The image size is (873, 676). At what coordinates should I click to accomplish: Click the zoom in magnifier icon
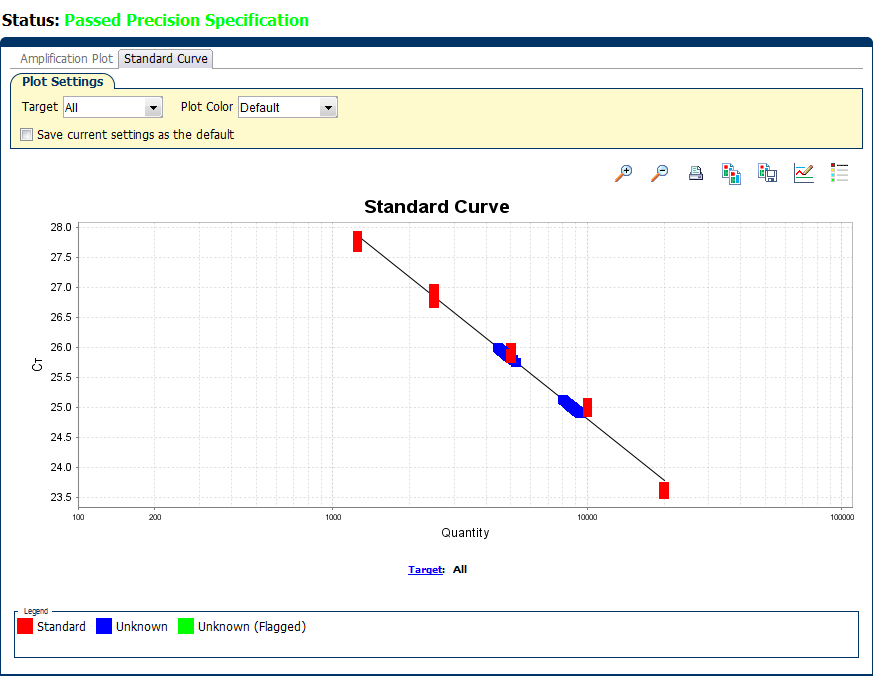click(624, 173)
